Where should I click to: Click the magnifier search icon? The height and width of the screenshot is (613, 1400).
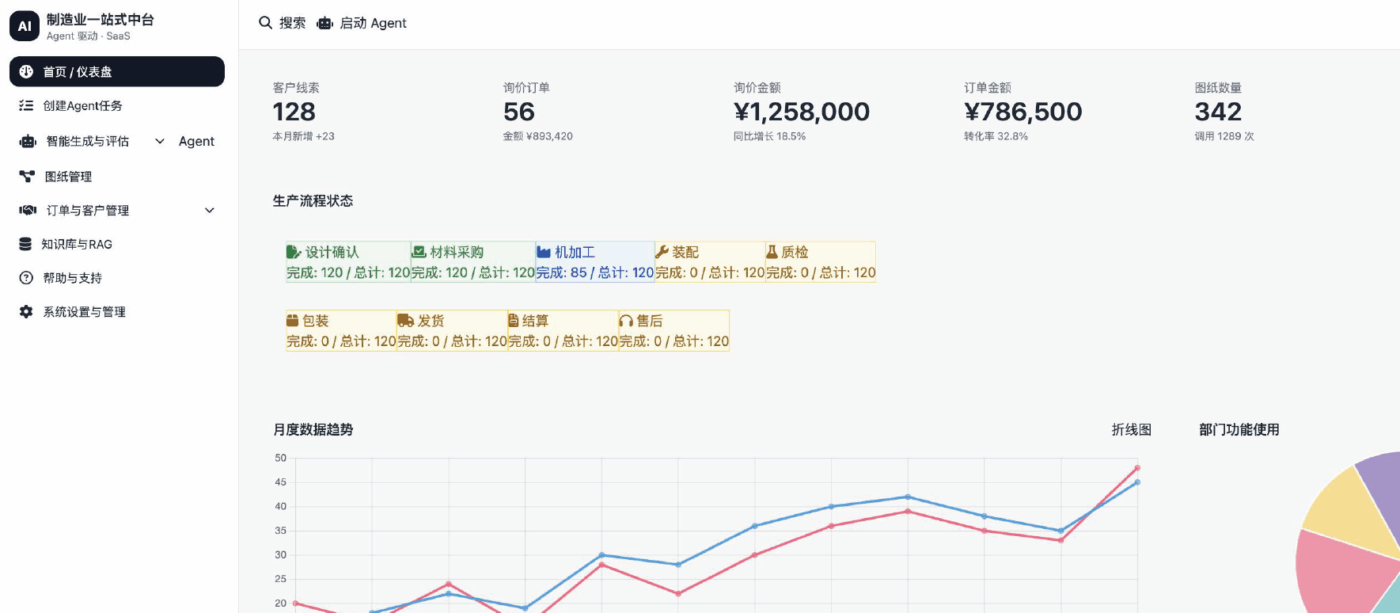[266, 23]
